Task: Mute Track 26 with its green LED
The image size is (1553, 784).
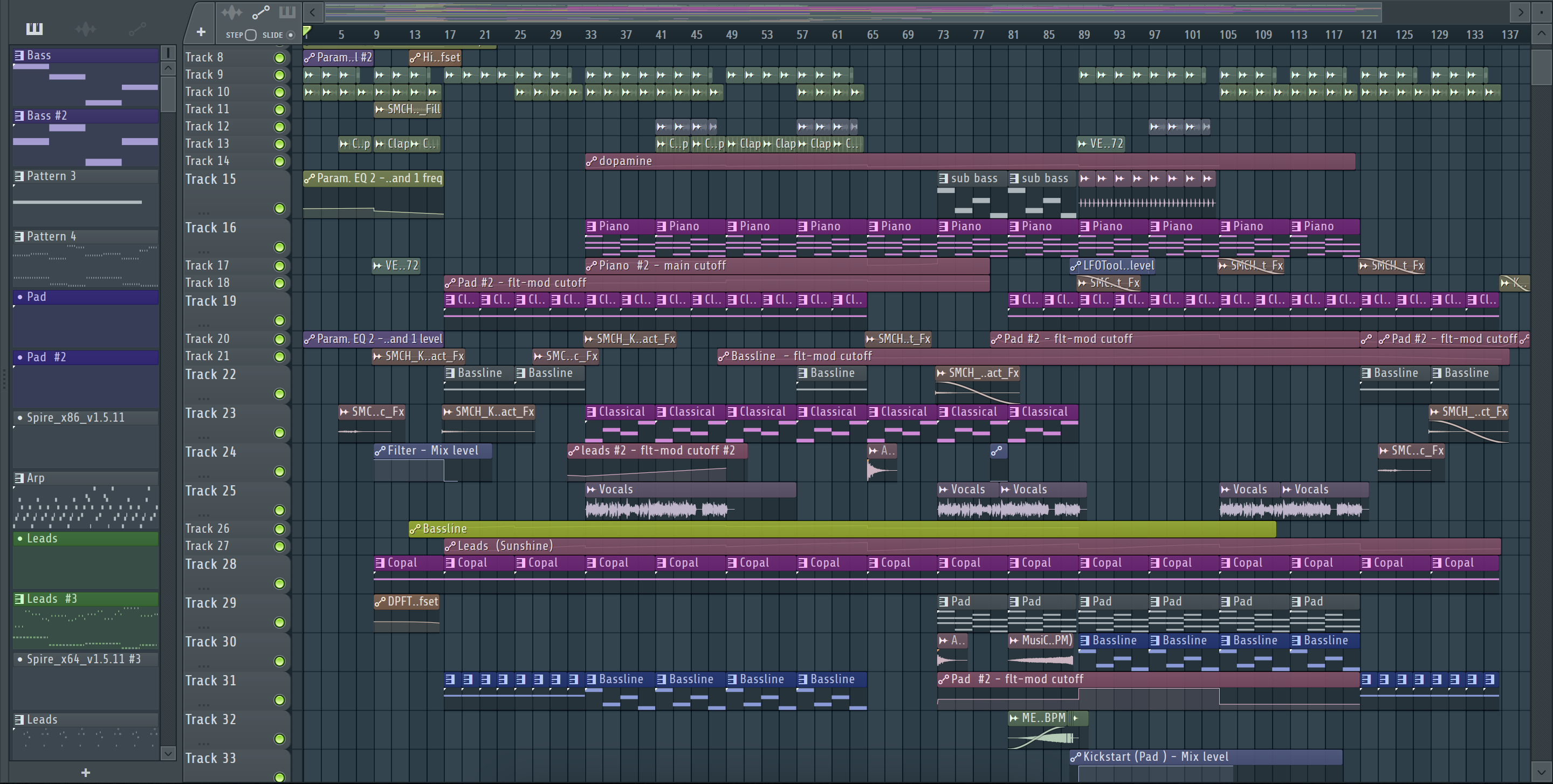Action: click(279, 529)
